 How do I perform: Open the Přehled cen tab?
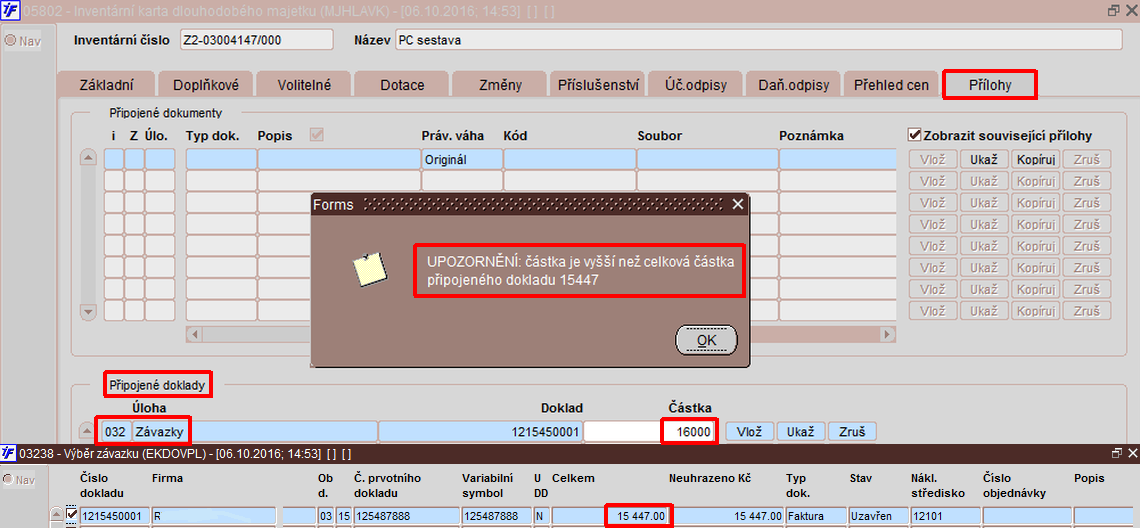pos(891,85)
